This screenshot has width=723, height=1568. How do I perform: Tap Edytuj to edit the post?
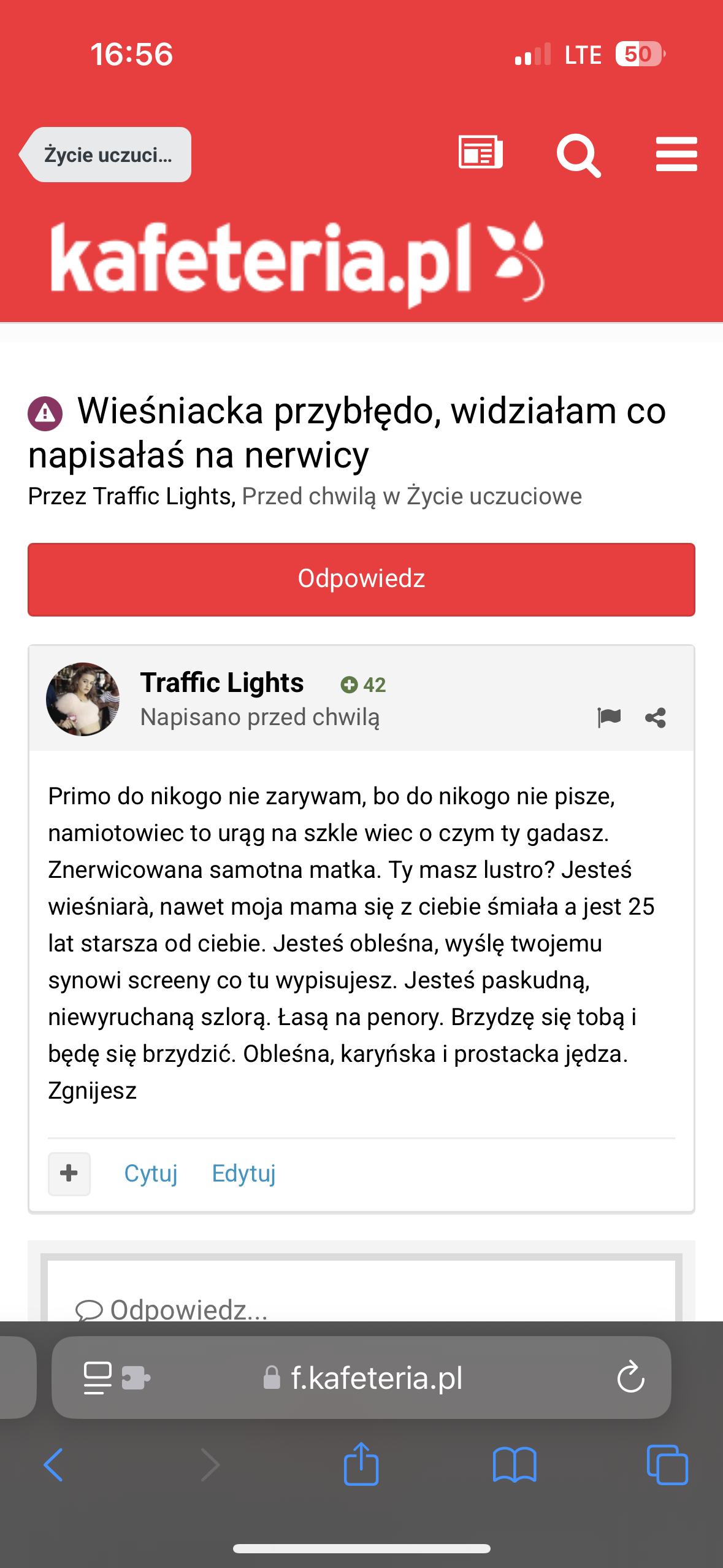243,1174
